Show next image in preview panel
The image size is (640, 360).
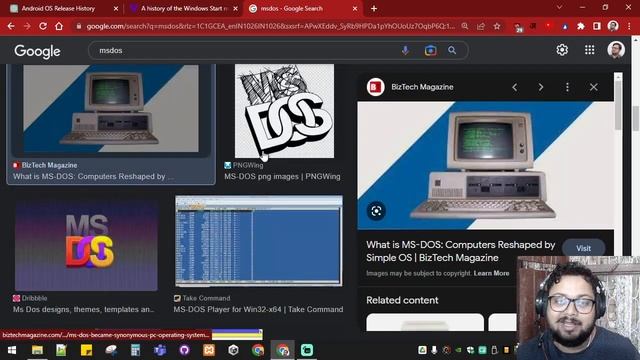(x=541, y=87)
